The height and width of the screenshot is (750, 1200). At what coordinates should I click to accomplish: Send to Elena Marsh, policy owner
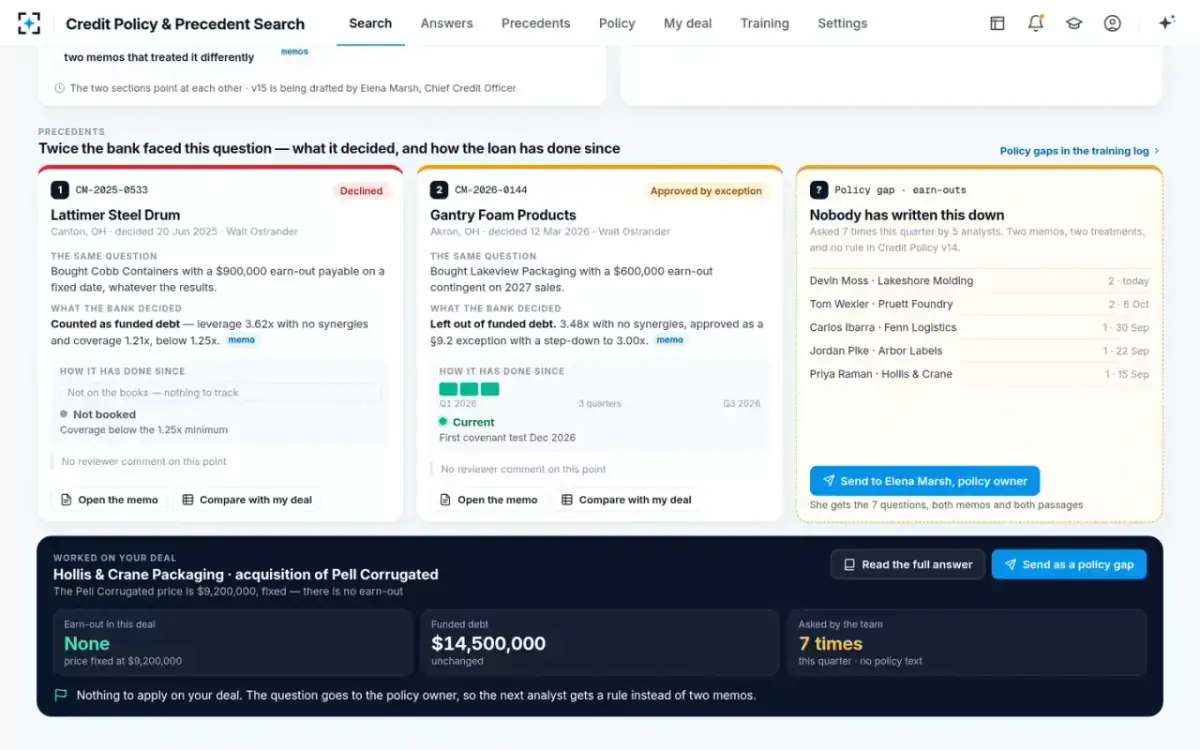tap(925, 481)
